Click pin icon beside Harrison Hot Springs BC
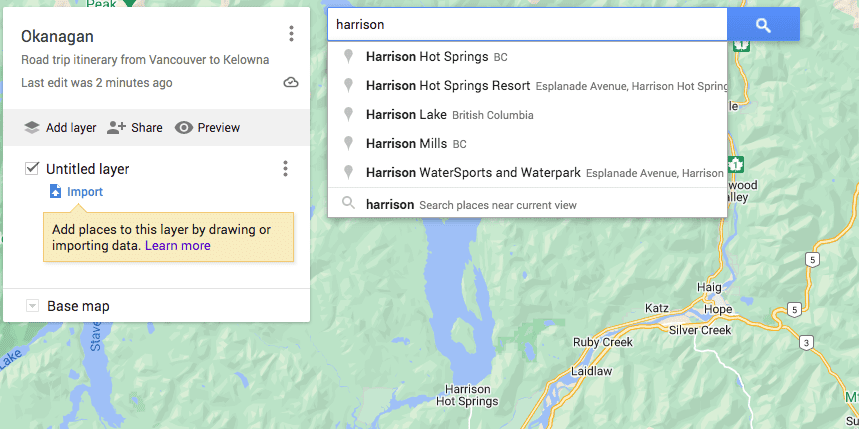 coord(348,56)
